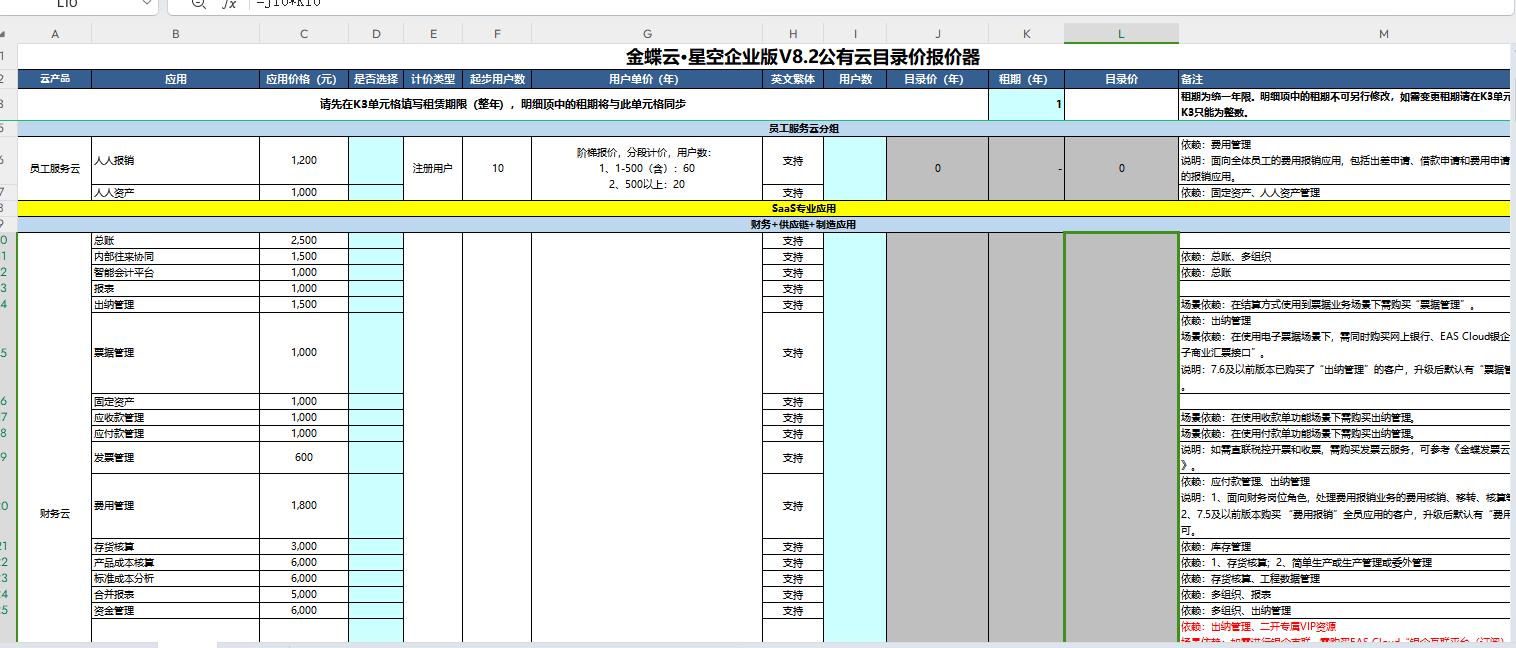
Task: Select column B header
Action: [x=175, y=34]
